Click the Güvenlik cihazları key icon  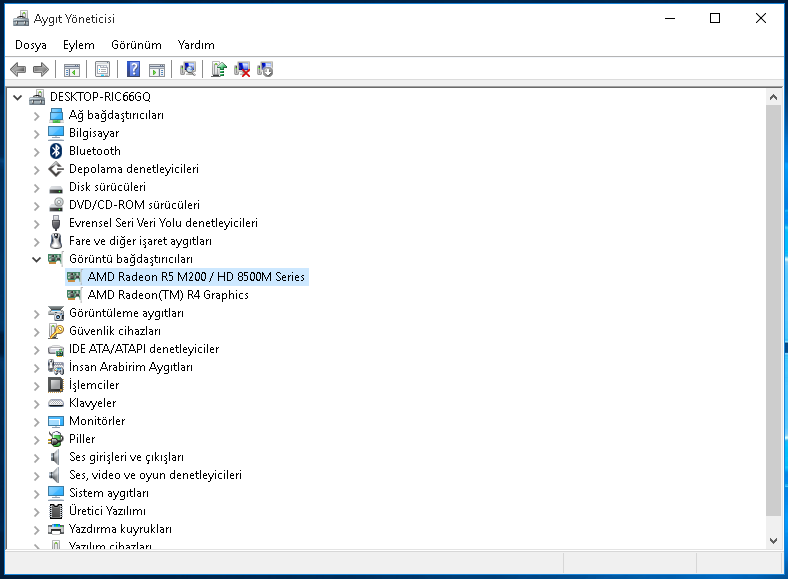tap(56, 331)
